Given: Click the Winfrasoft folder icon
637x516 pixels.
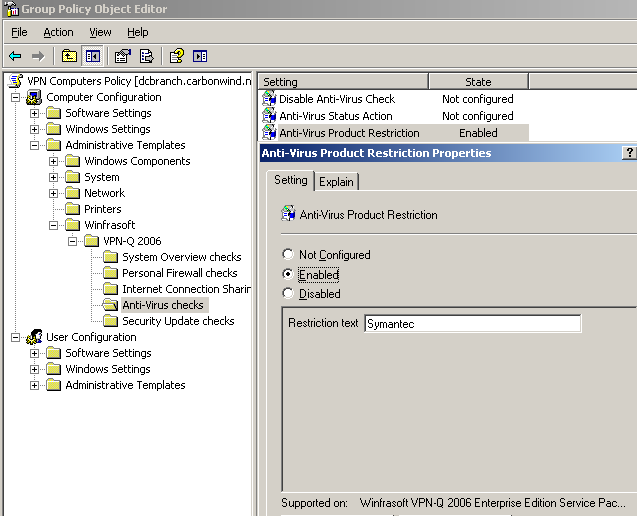Looking at the screenshot, I should coord(73,225).
